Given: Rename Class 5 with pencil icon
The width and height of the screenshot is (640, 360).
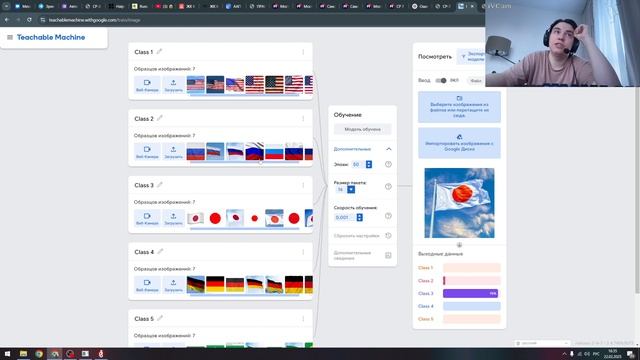Looking at the screenshot, I should [x=160, y=318].
